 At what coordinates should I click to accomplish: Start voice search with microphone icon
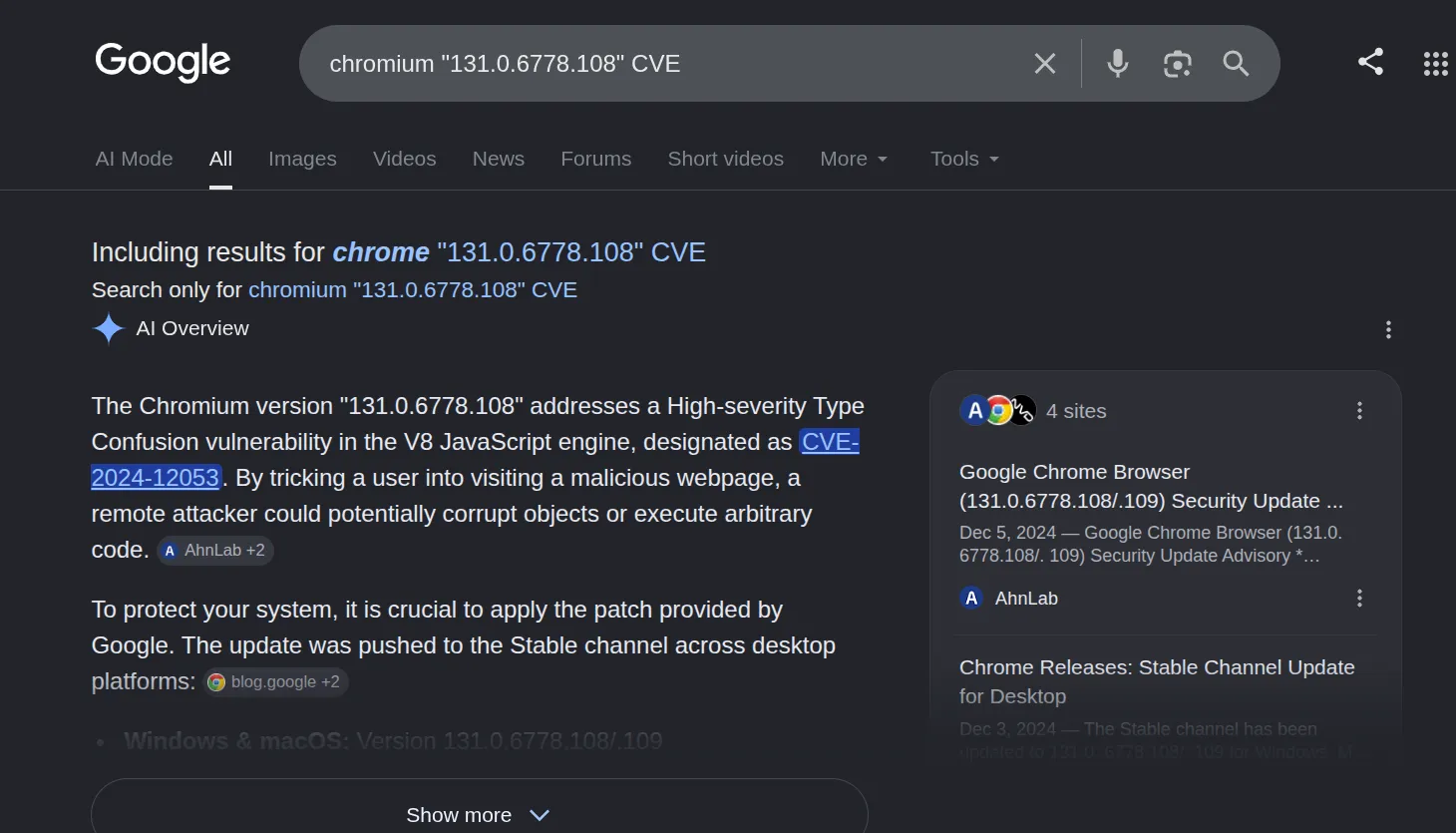pos(1118,64)
